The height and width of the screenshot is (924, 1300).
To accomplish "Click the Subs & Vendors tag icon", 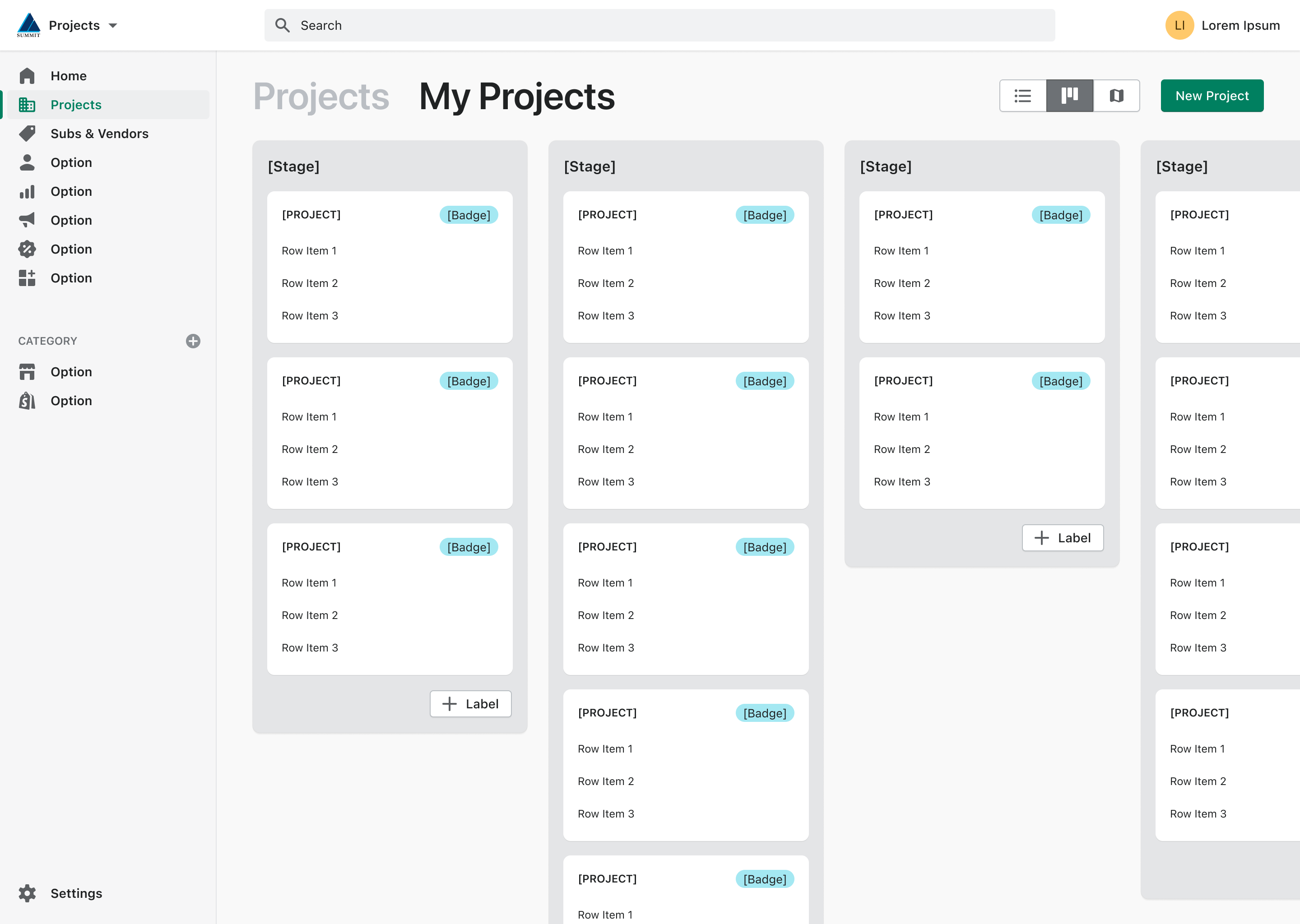I will [27, 133].
